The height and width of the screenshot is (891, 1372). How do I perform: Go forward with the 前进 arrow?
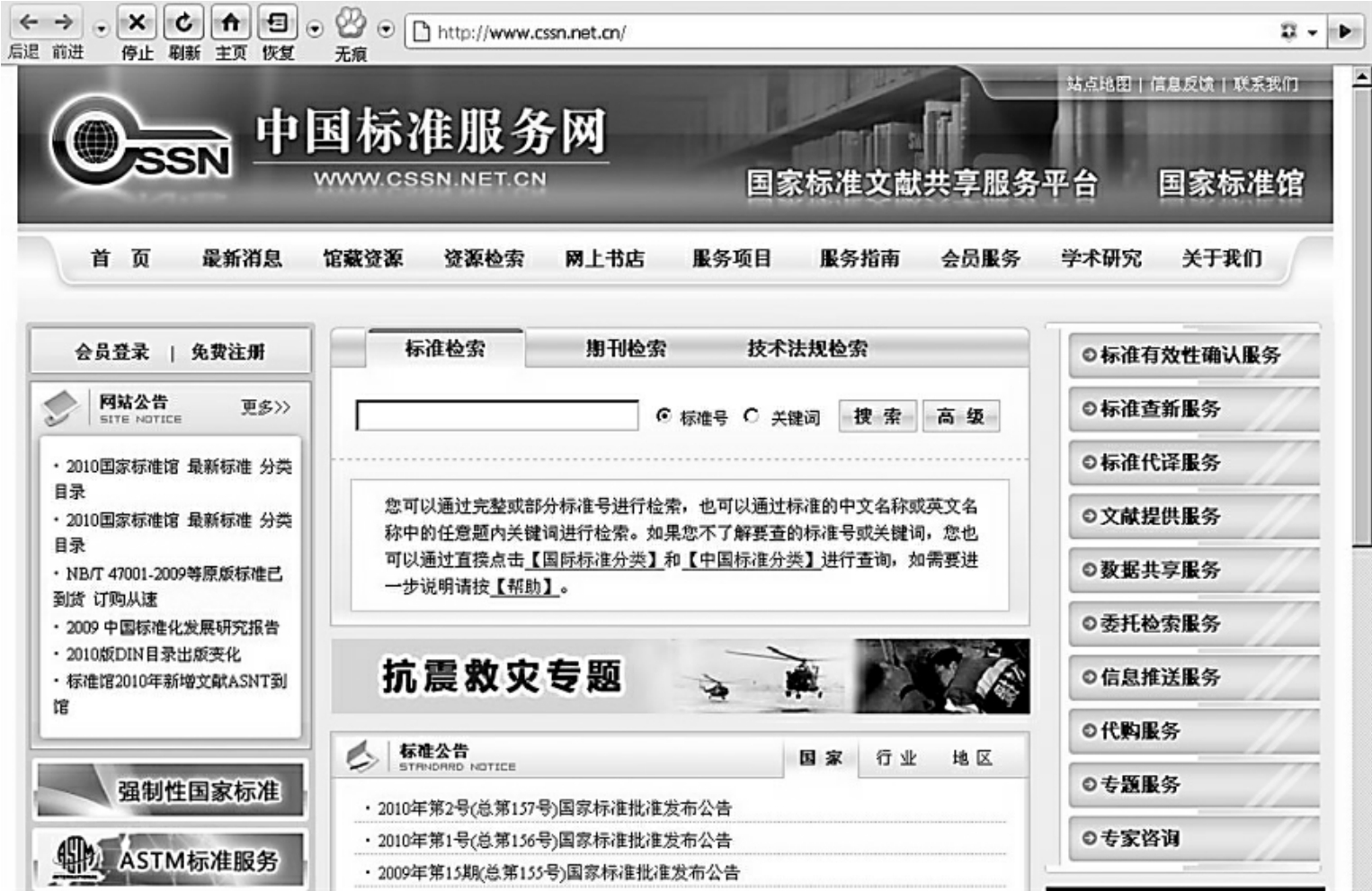(64, 22)
